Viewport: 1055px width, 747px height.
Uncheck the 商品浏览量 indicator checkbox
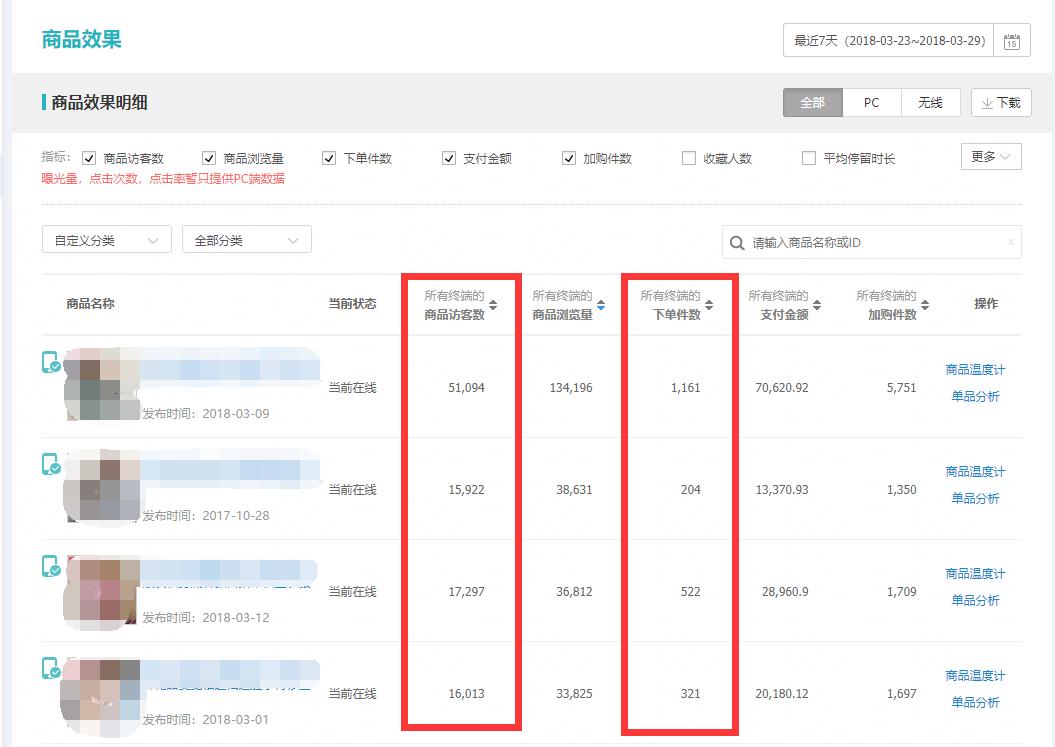pyautogui.click(x=209, y=157)
